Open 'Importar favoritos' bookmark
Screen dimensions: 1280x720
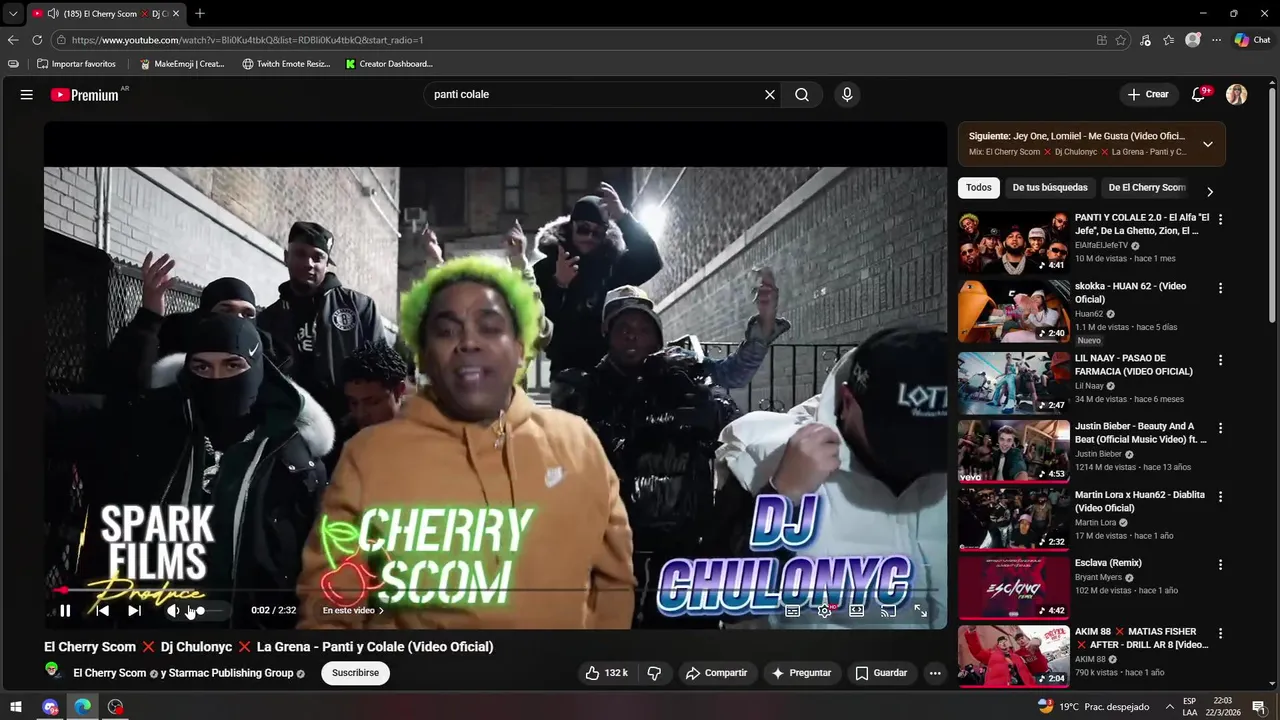[76, 64]
